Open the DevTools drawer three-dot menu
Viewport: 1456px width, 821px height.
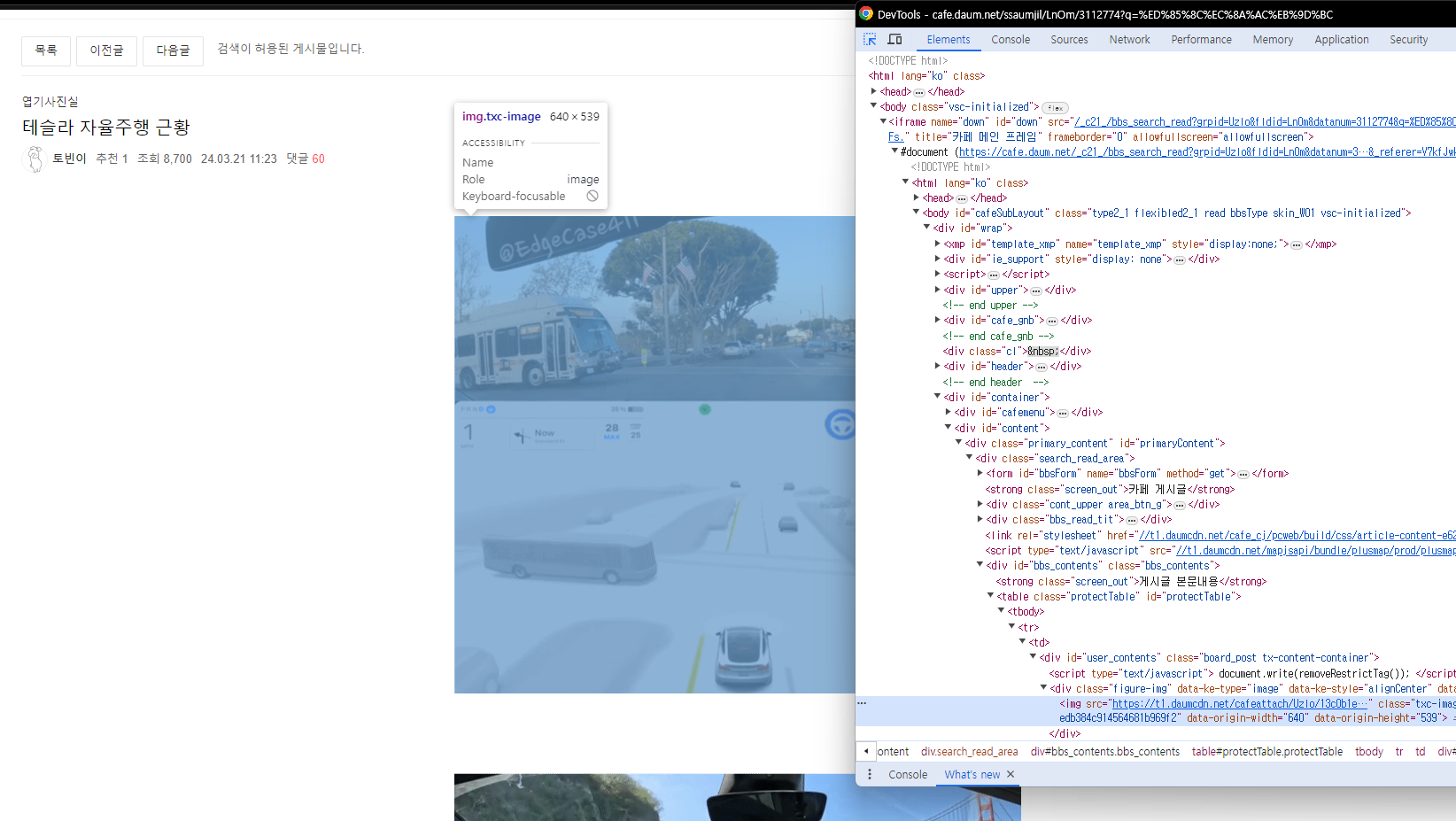pyautogui.click(x=870, y=774)
